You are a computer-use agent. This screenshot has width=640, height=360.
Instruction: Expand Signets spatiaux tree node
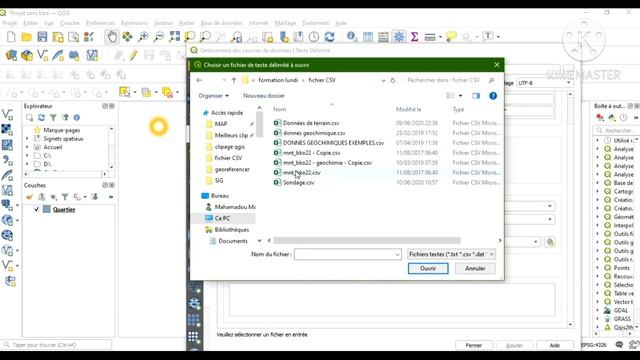point(27,139)
